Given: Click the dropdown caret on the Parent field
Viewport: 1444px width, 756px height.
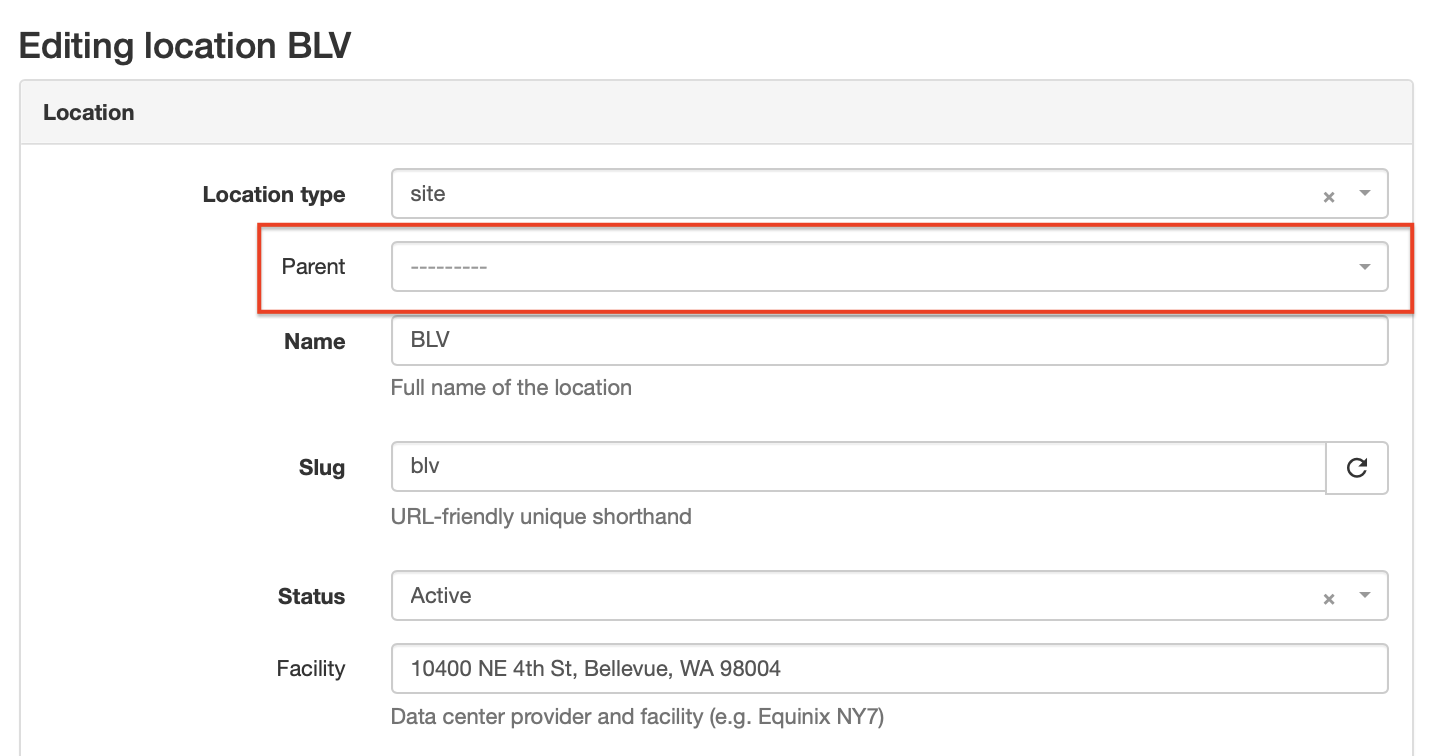Looking at the screenshot, I should click(x=1364, y=266).
